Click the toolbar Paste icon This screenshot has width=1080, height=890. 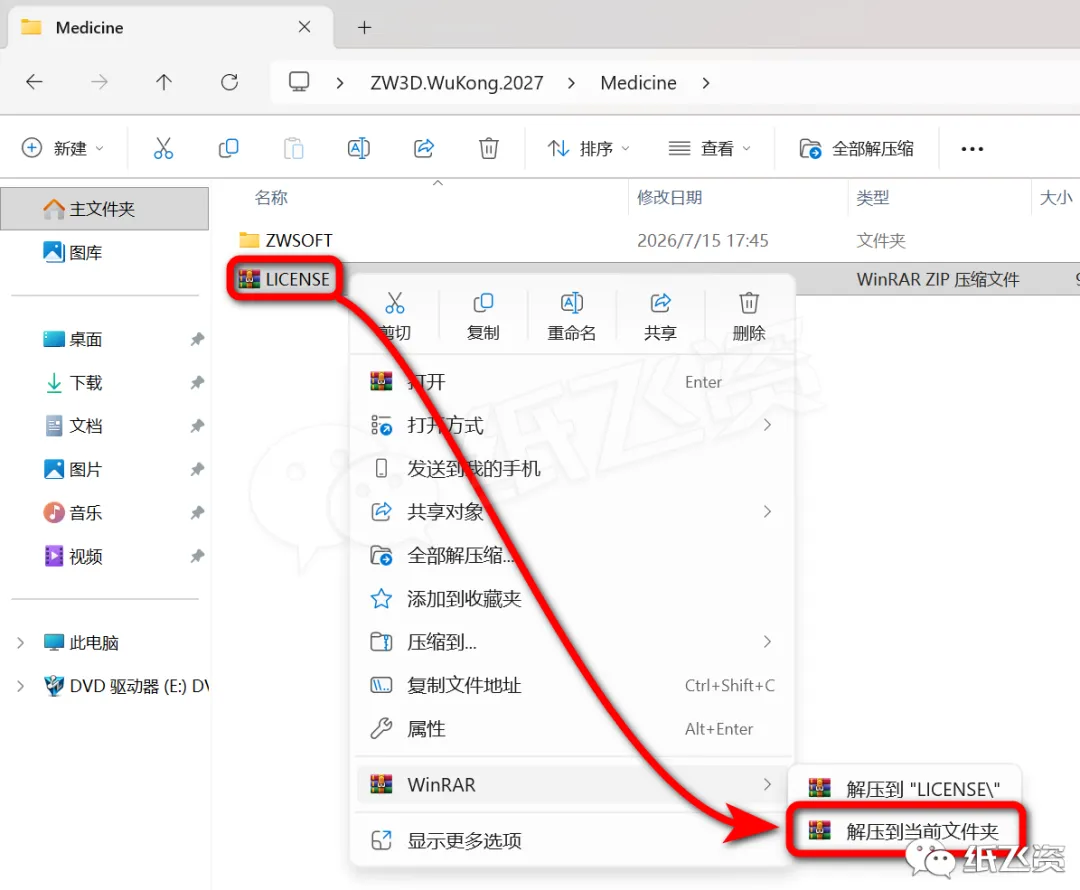click(x=293, y=148)
